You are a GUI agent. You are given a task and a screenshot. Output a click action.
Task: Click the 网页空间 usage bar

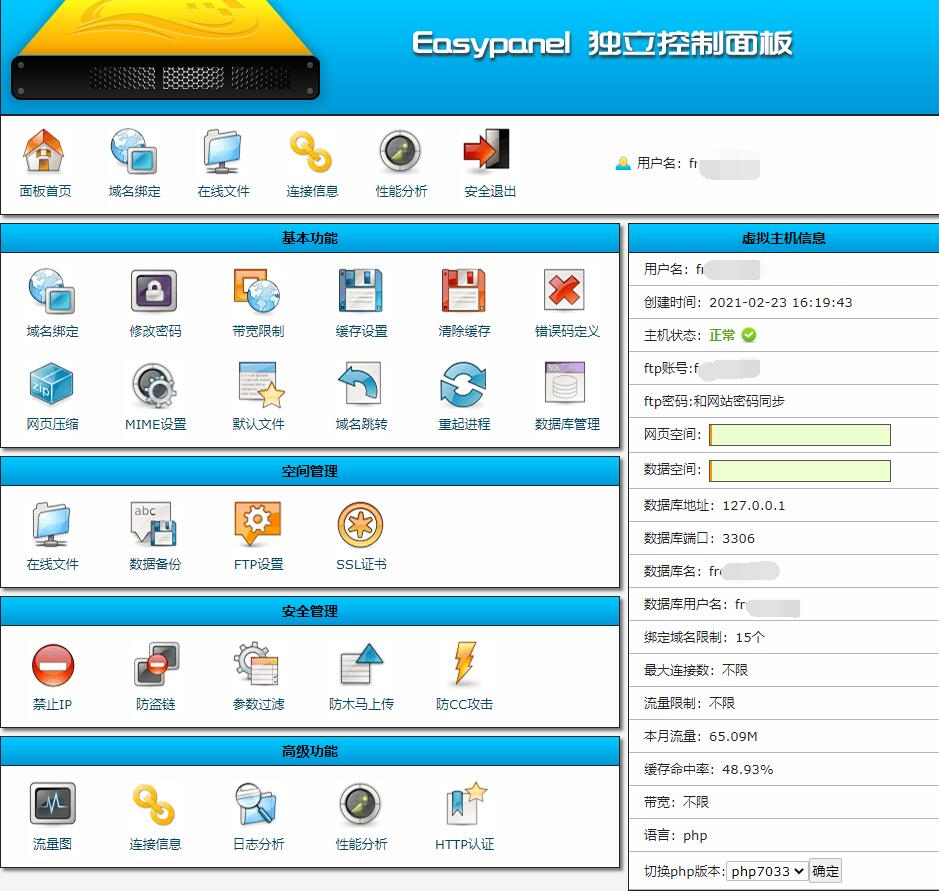tap(799, 435)
